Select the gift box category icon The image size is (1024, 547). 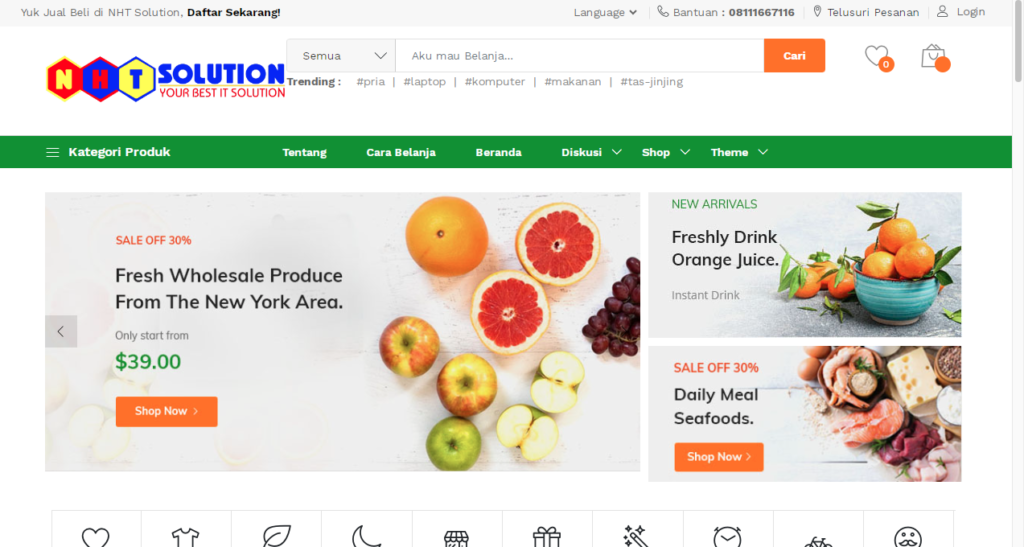pyautogui.click(x=547, y=537)
